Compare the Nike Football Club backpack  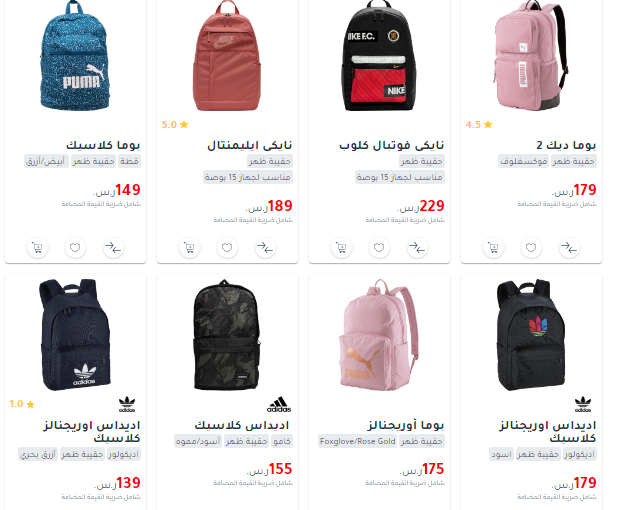(x=417, y=248)
